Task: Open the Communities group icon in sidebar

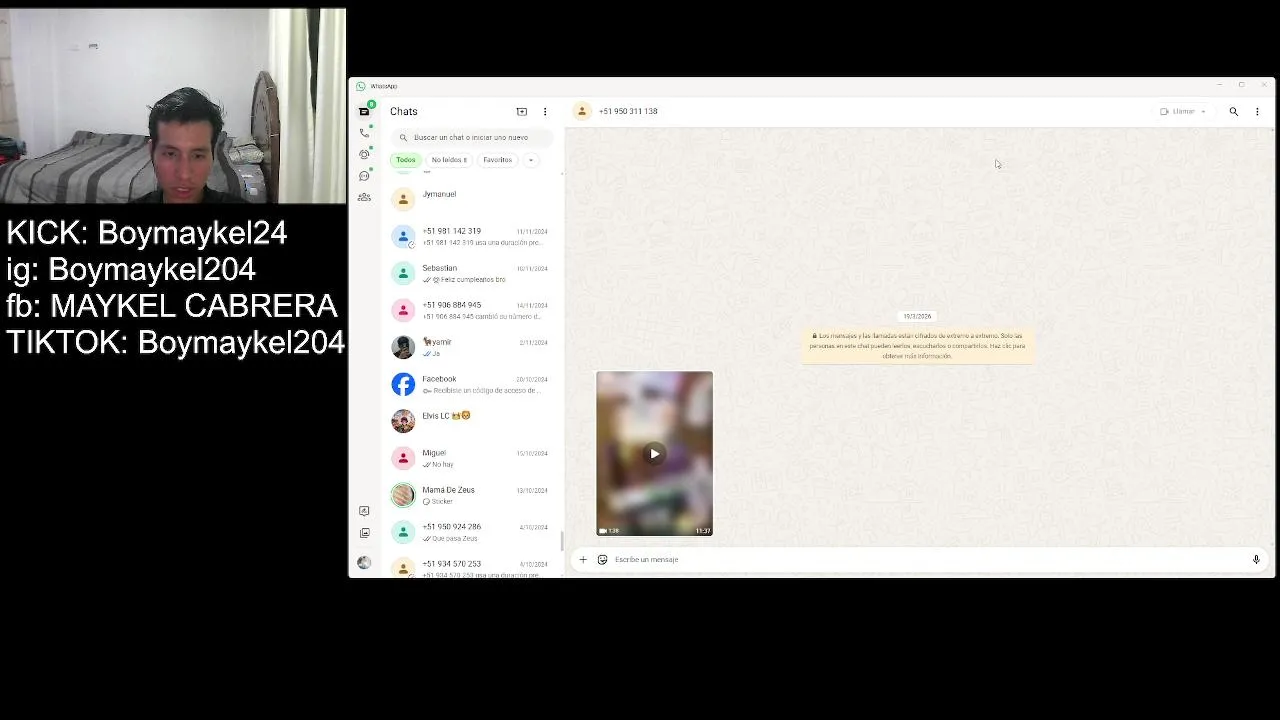Action: pos(364,197)
